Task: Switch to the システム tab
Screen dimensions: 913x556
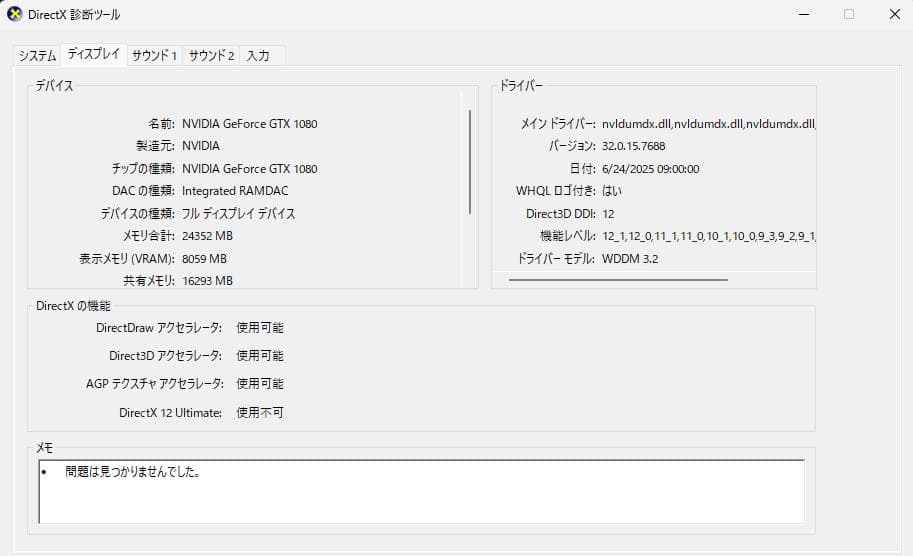Action: click(37, 56)
